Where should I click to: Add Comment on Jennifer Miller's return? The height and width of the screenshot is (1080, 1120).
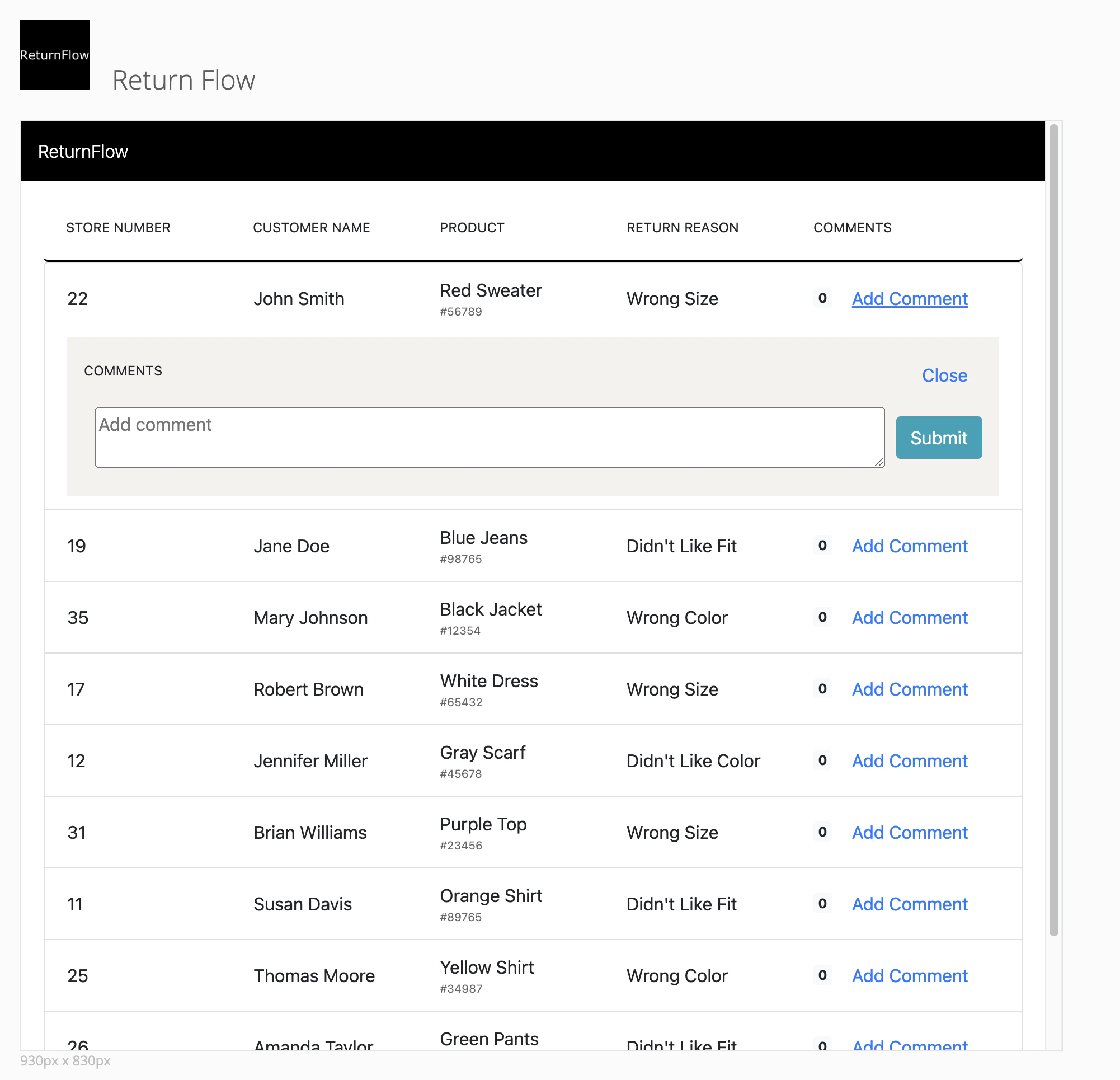point(909,761)
